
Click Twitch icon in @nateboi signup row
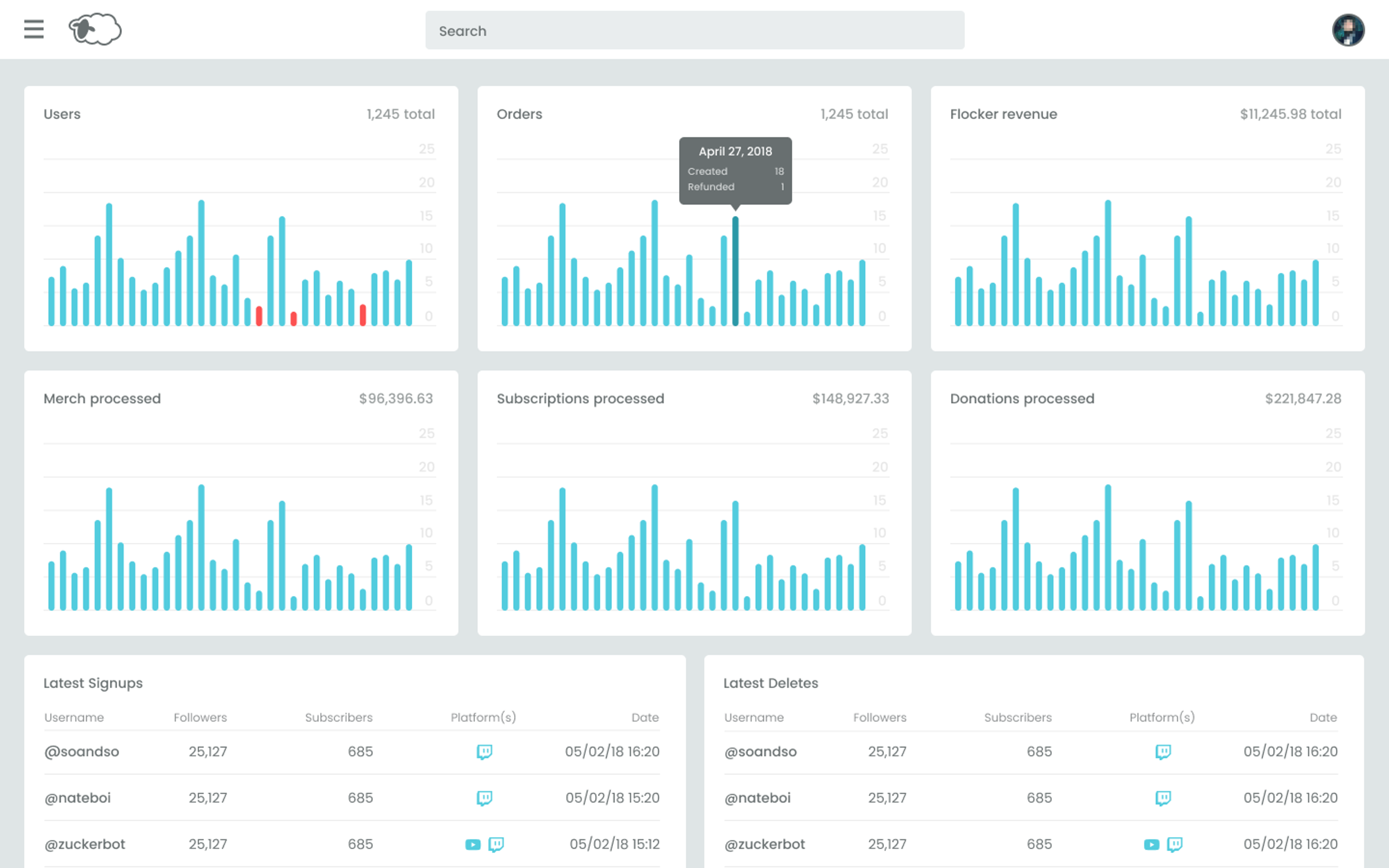(x=484, y=798)
